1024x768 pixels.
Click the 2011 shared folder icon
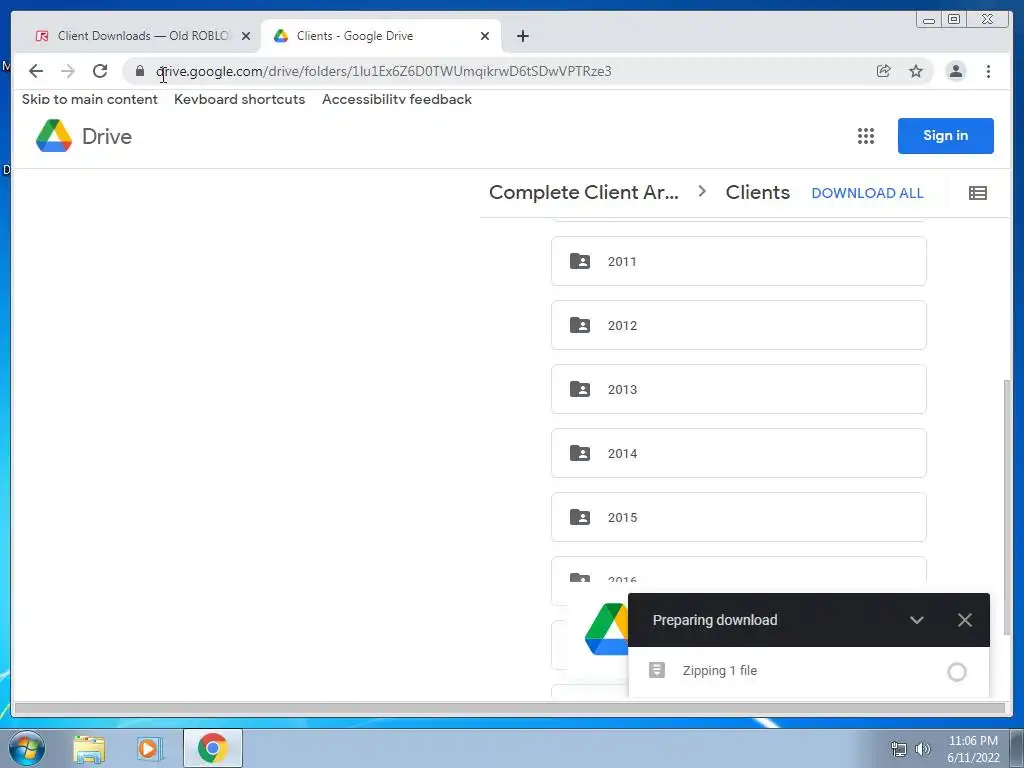click(580, 261)
